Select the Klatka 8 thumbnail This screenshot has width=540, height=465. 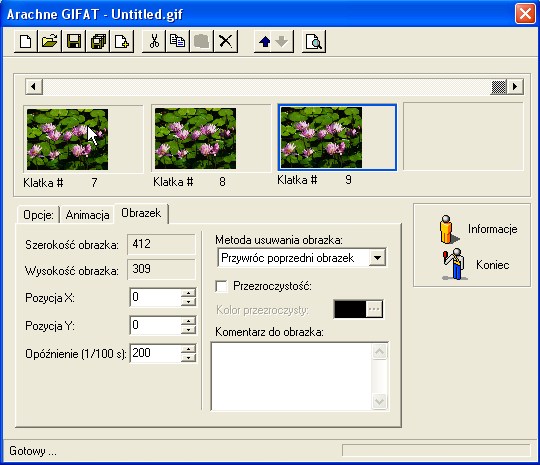(x=196, y=138)
